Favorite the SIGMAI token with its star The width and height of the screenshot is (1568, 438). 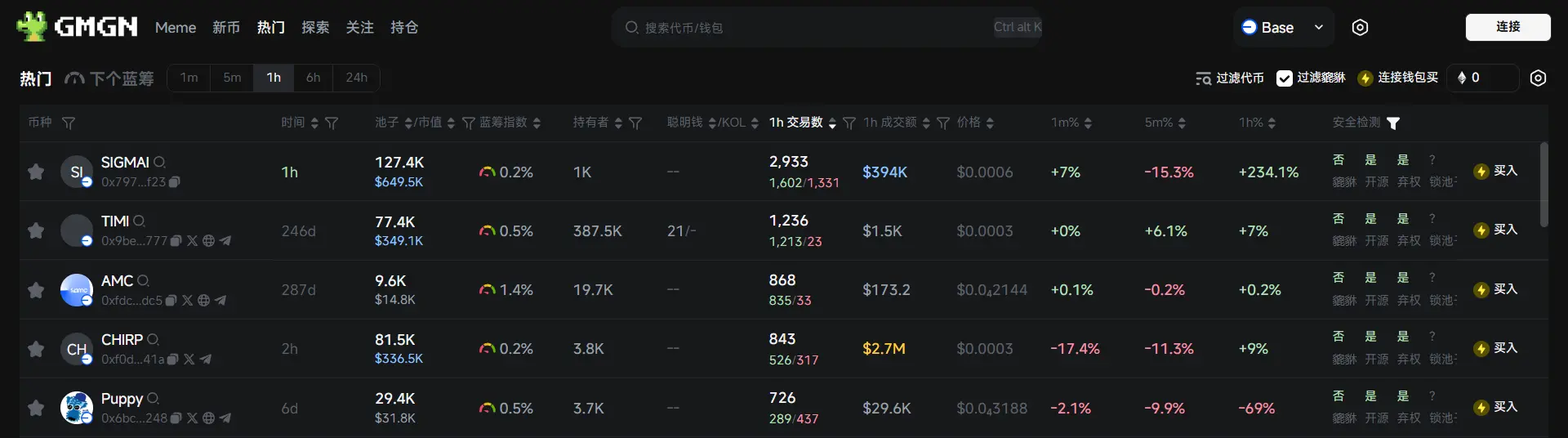(36, 172)
